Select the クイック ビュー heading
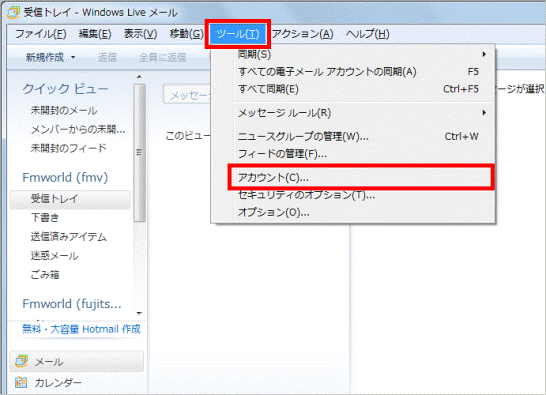 (65, 89)
